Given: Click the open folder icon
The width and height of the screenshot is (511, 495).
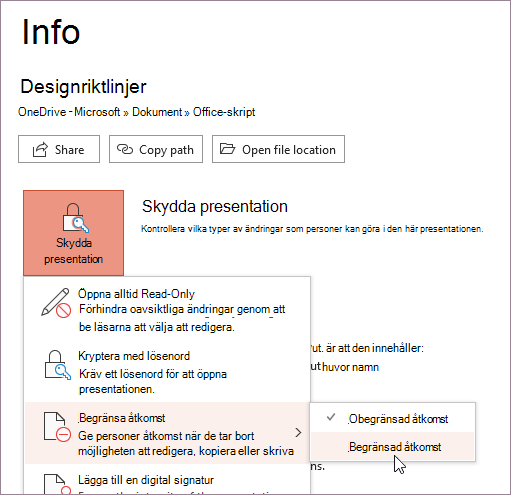Looking at the screenshot, I should pyautogui.click(x=228, y=148).
